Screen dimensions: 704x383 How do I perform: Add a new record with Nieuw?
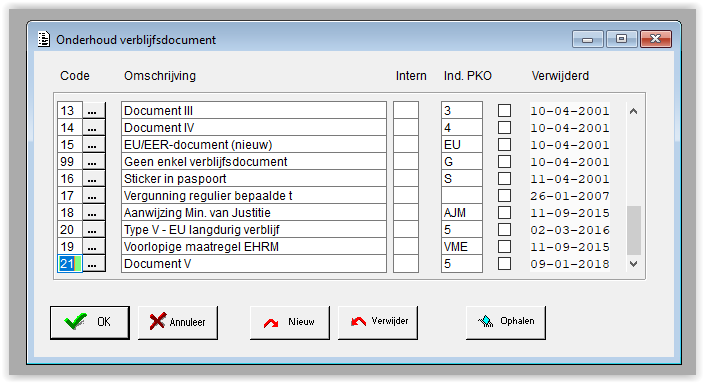(x=290, y=322)
